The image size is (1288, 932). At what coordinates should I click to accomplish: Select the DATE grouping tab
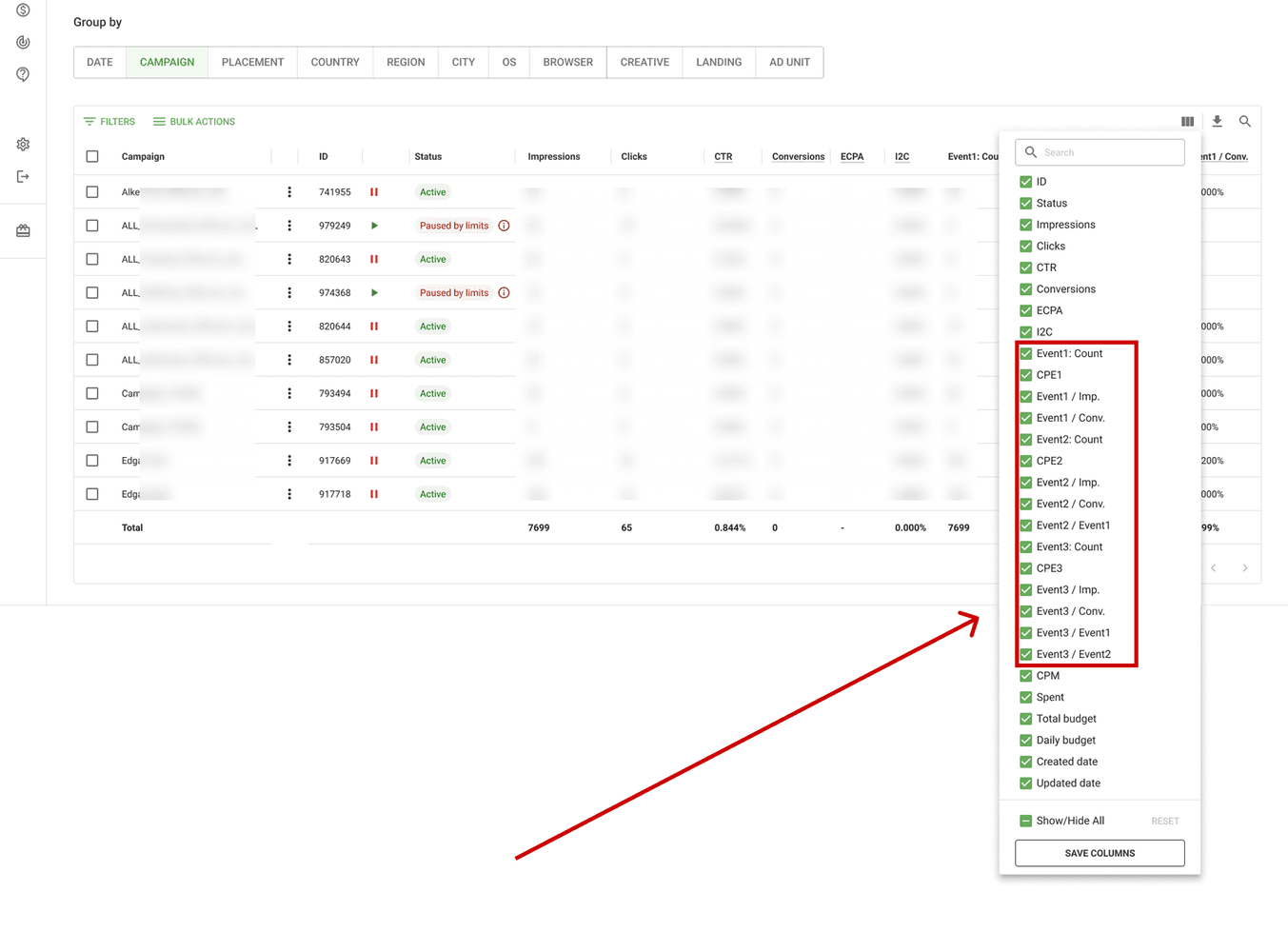[99, 61]
